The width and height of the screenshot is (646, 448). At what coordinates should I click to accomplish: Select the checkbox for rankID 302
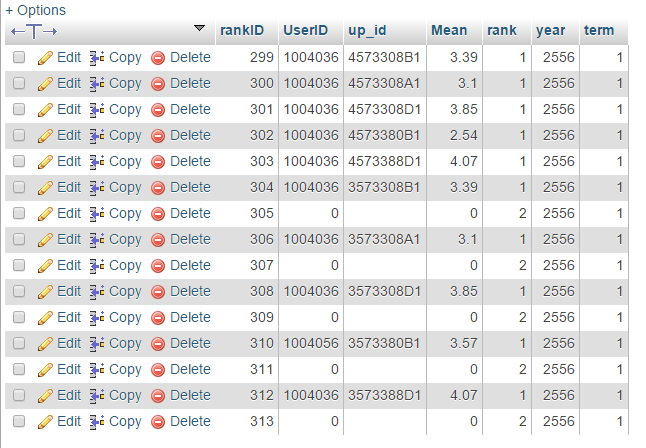coord(19,135)
